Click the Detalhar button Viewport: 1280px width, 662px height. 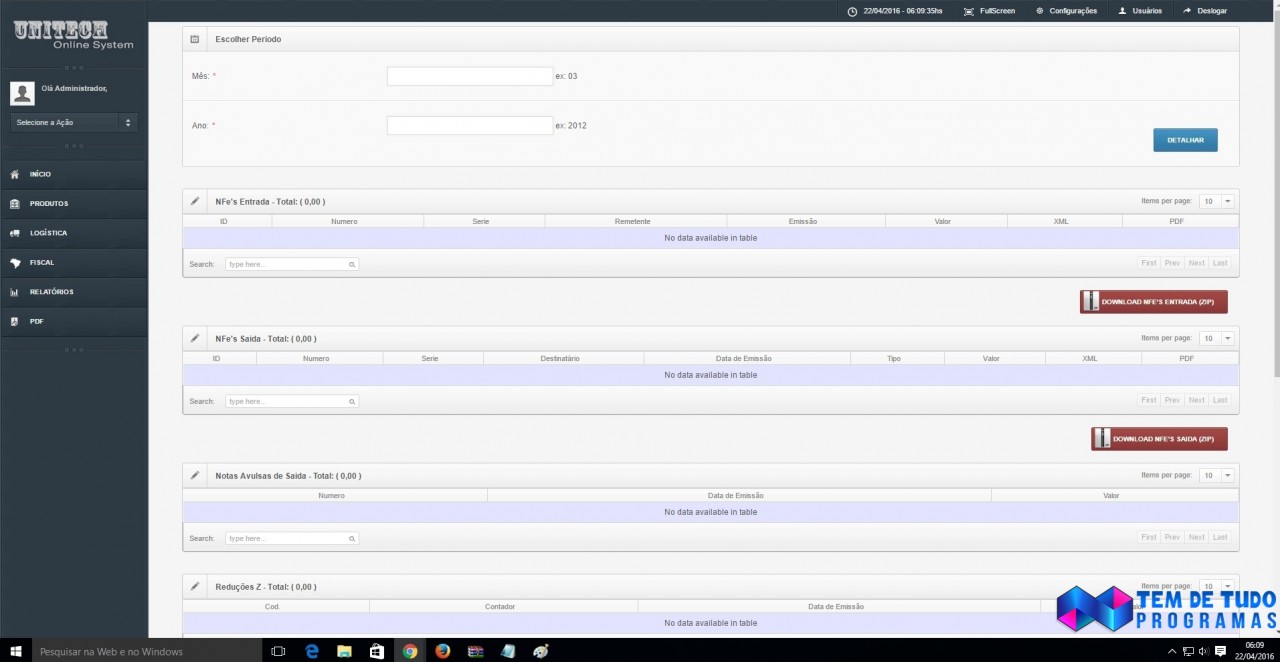coord(1185,139)
